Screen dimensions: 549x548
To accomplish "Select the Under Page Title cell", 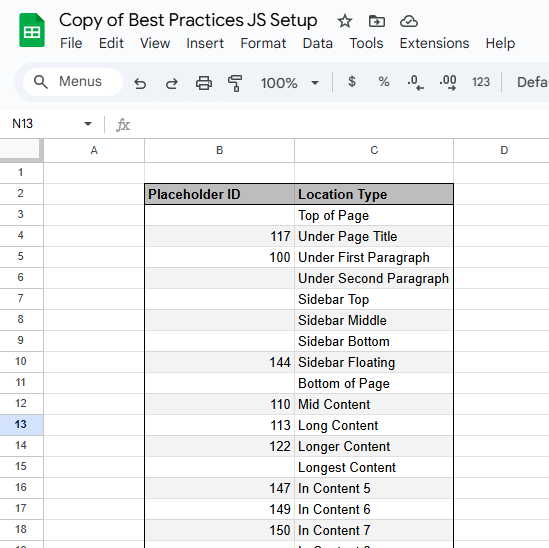I will (374, 236).
